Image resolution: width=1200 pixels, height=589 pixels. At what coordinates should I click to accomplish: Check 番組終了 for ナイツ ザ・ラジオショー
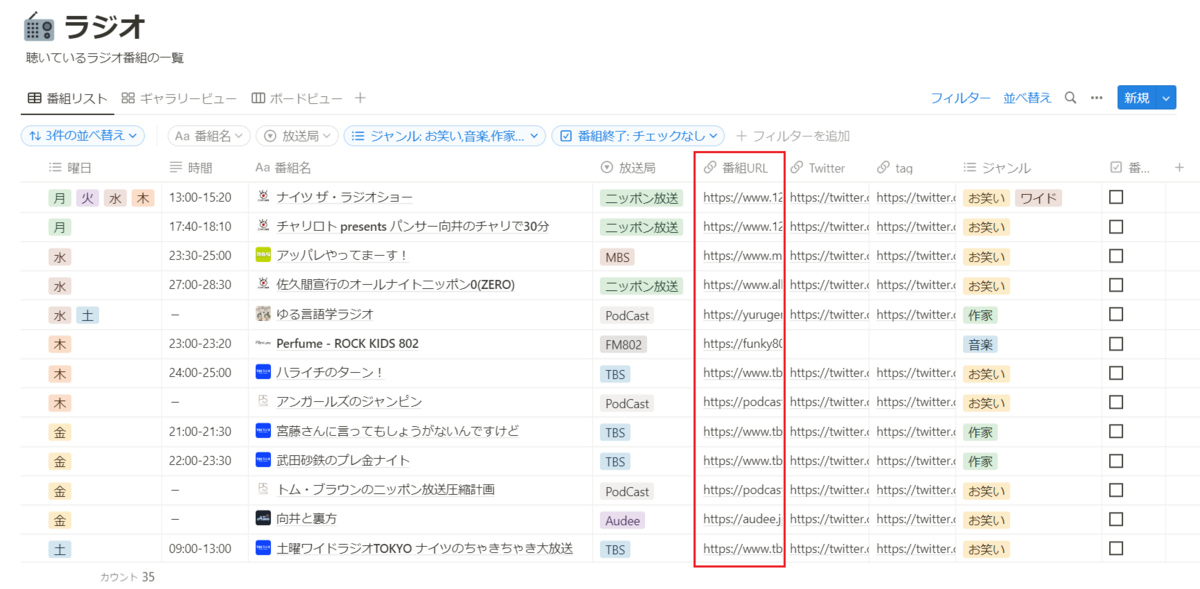[1116, 197]
